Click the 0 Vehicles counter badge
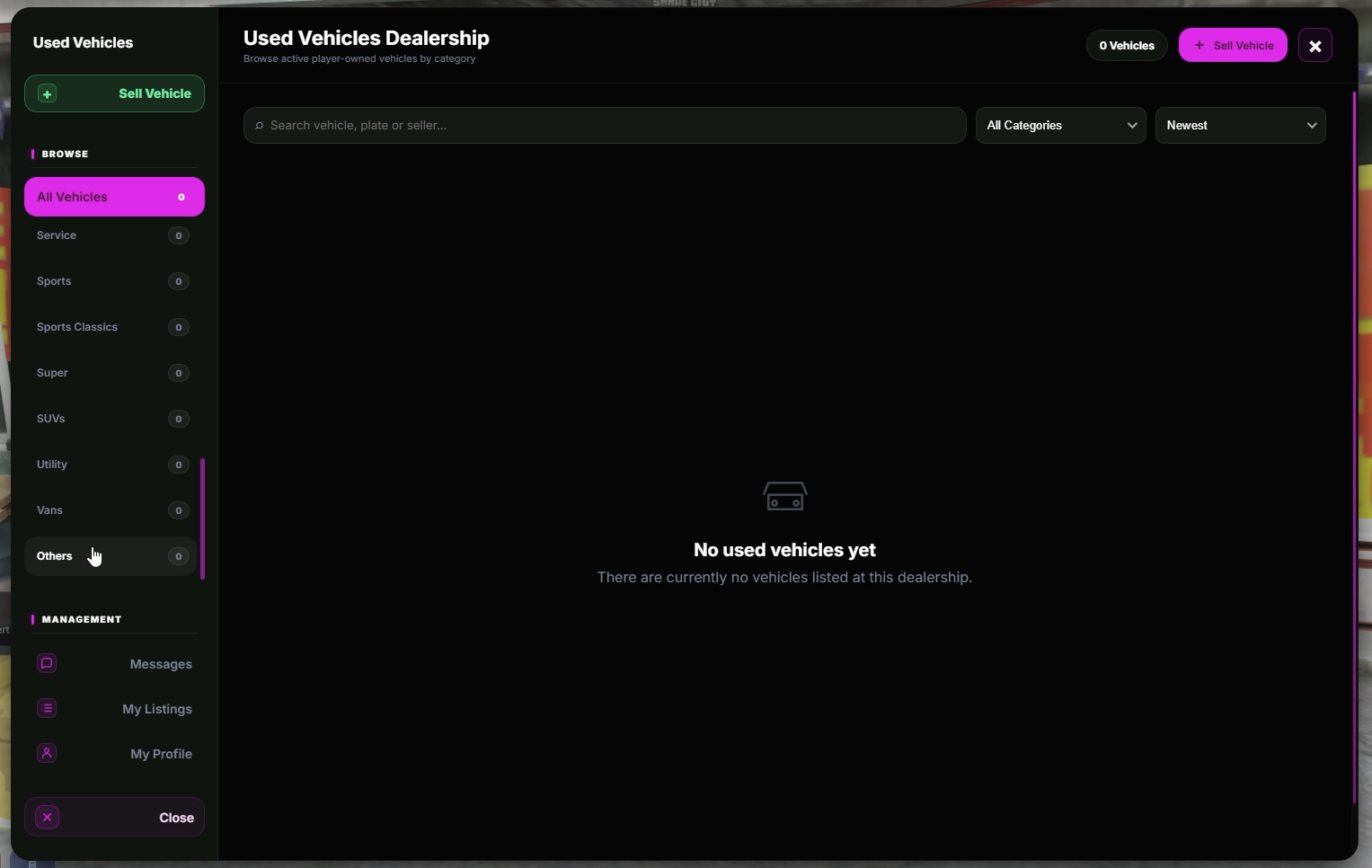This screenshot has width=1372, height=868. click(1127, 46)
